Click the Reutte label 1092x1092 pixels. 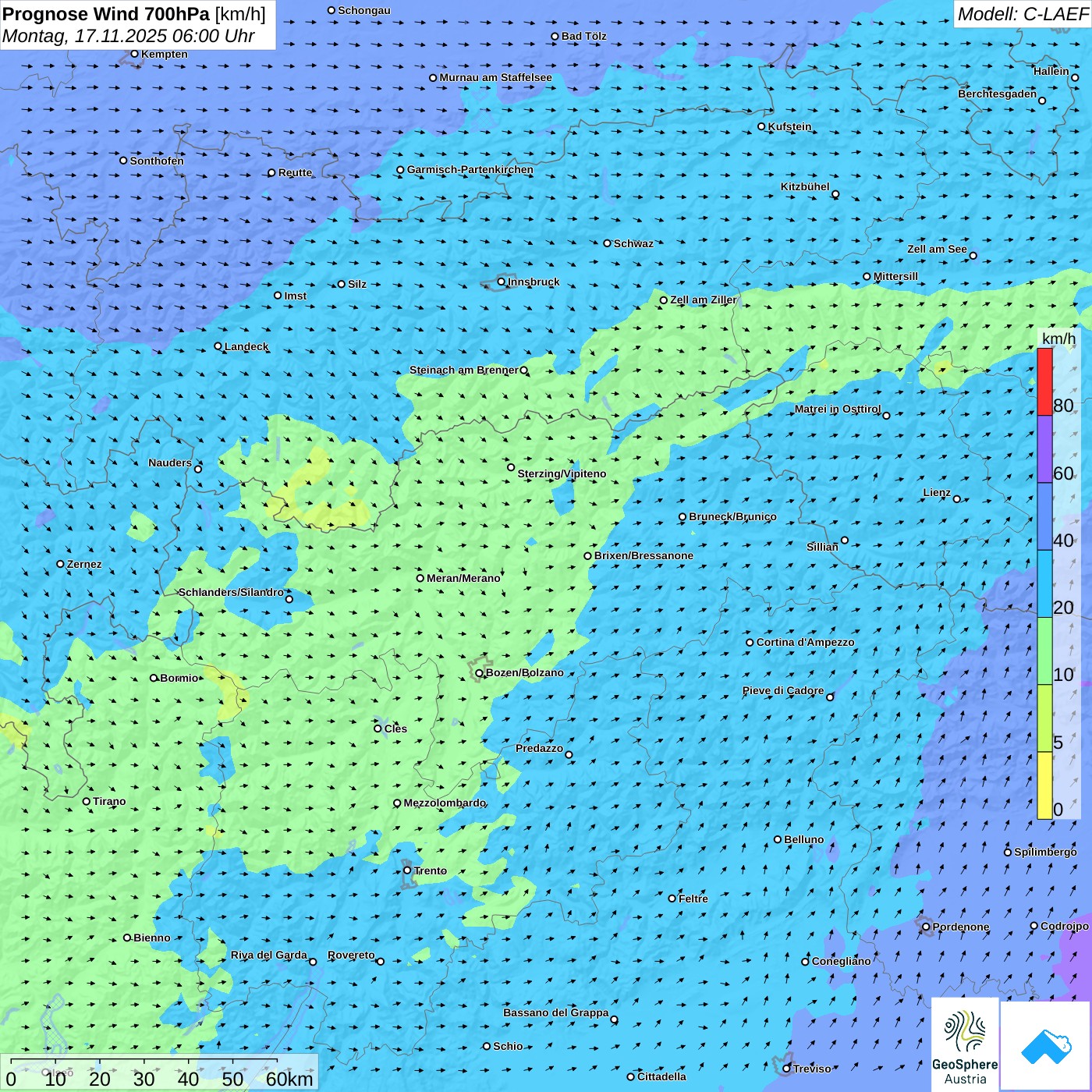click(295, 172)
